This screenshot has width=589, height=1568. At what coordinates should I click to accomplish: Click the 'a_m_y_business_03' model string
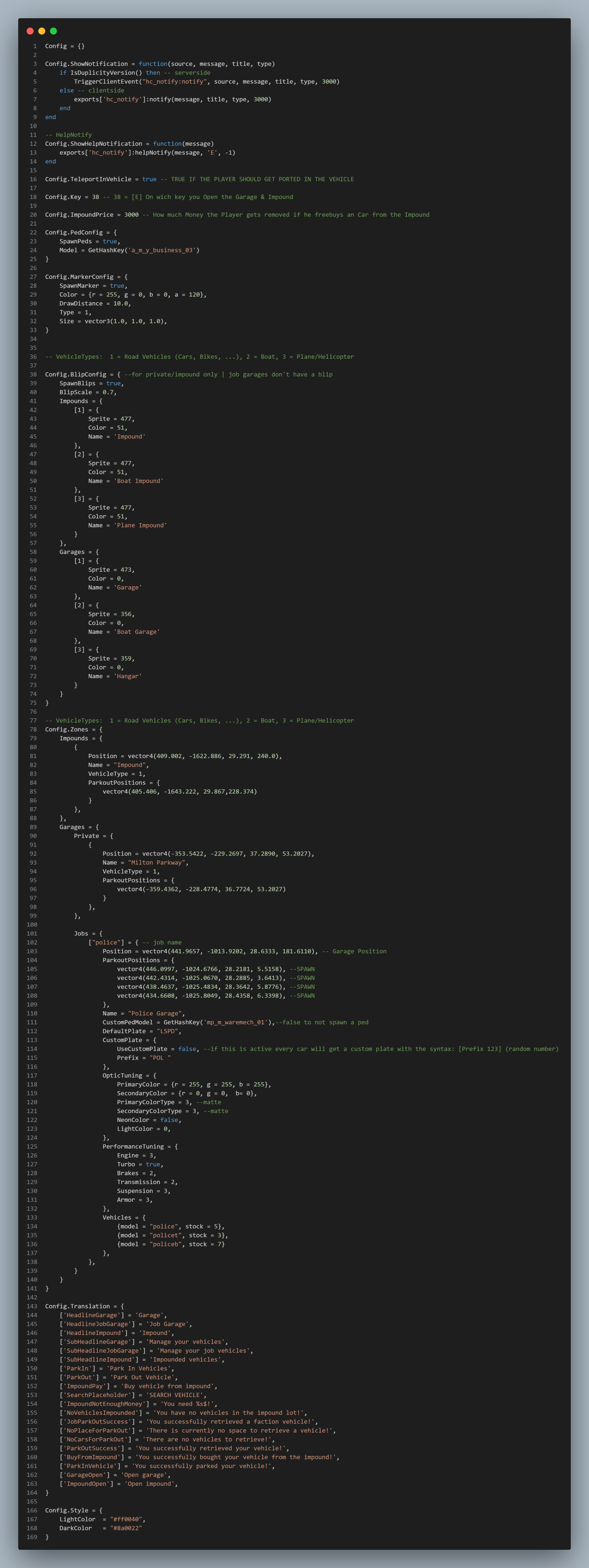162,250
